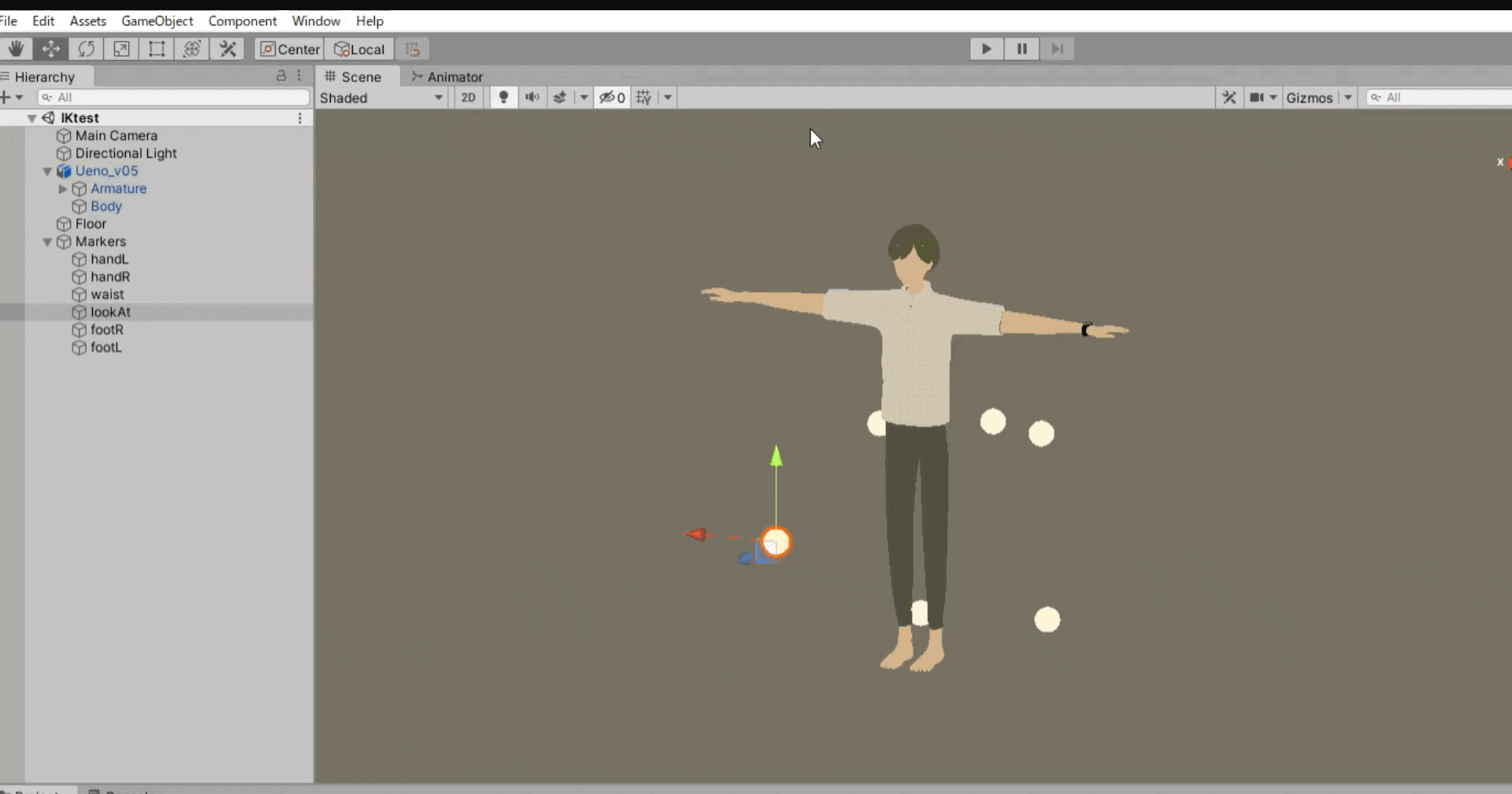The image size is (1512, 794).
Task: Open the custom editor tools
Action: [x=228, y=49]
